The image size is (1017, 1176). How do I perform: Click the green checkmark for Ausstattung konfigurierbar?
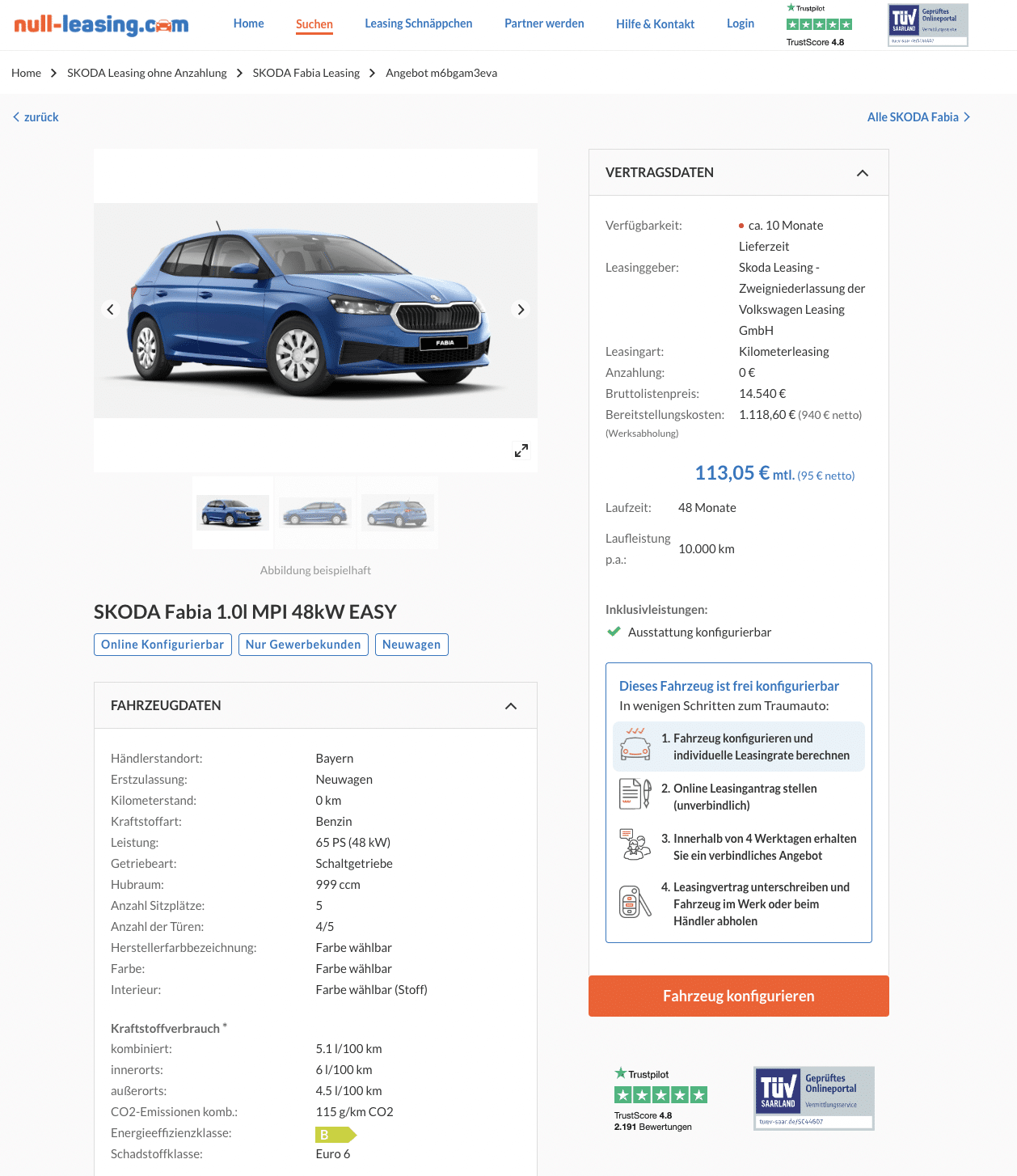tap(614, 632)
